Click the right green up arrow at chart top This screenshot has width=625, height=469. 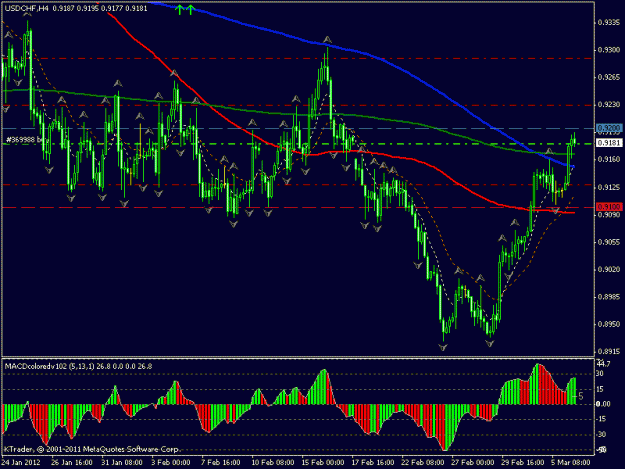tap(190, 10)
